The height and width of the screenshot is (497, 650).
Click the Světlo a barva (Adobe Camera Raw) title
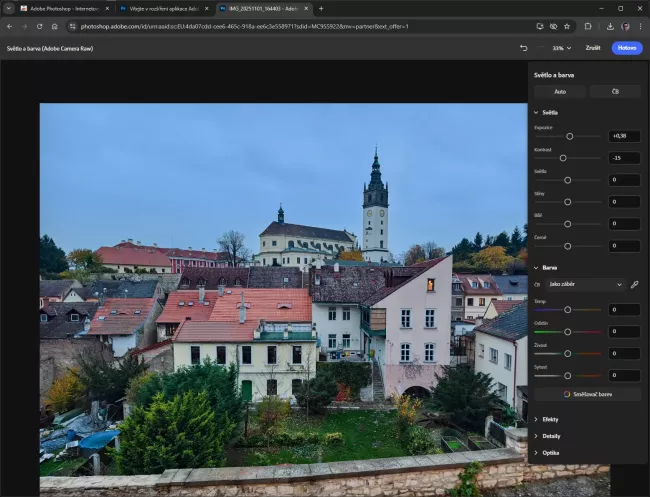point(50,48)
